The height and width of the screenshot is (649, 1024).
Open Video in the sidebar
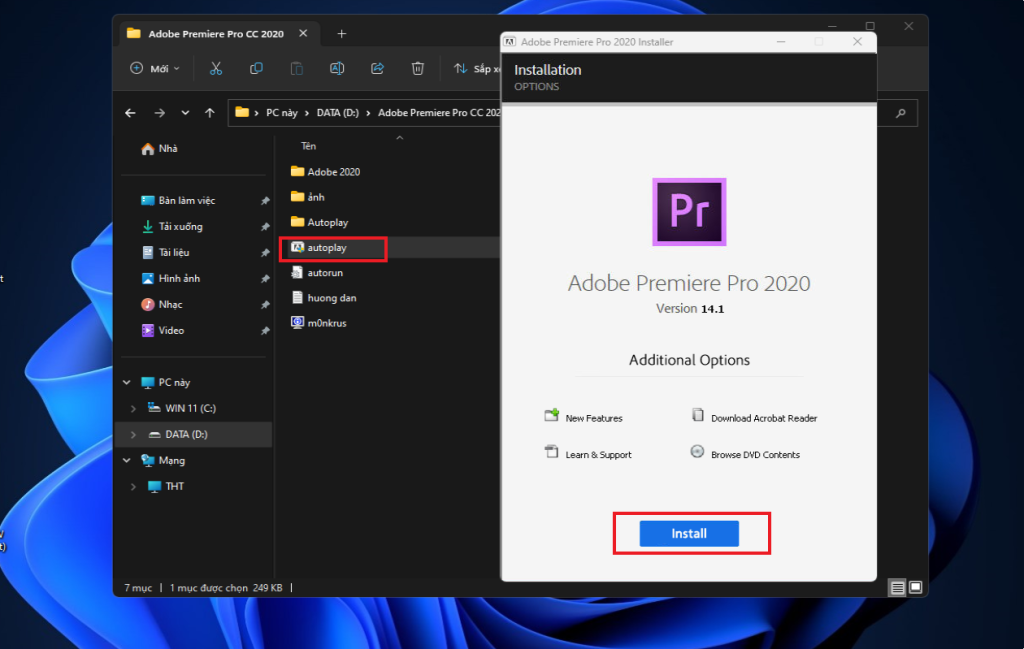(163, 331)
